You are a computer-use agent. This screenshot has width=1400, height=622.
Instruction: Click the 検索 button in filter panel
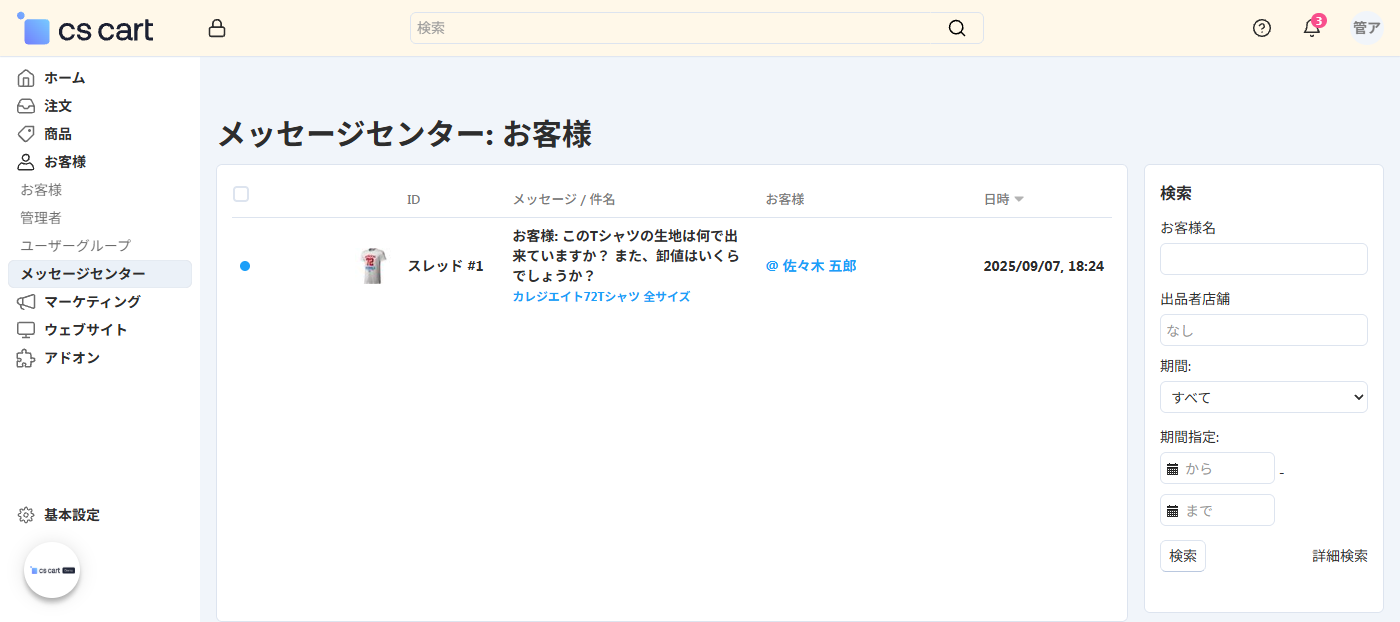[x=1182, y=556]
